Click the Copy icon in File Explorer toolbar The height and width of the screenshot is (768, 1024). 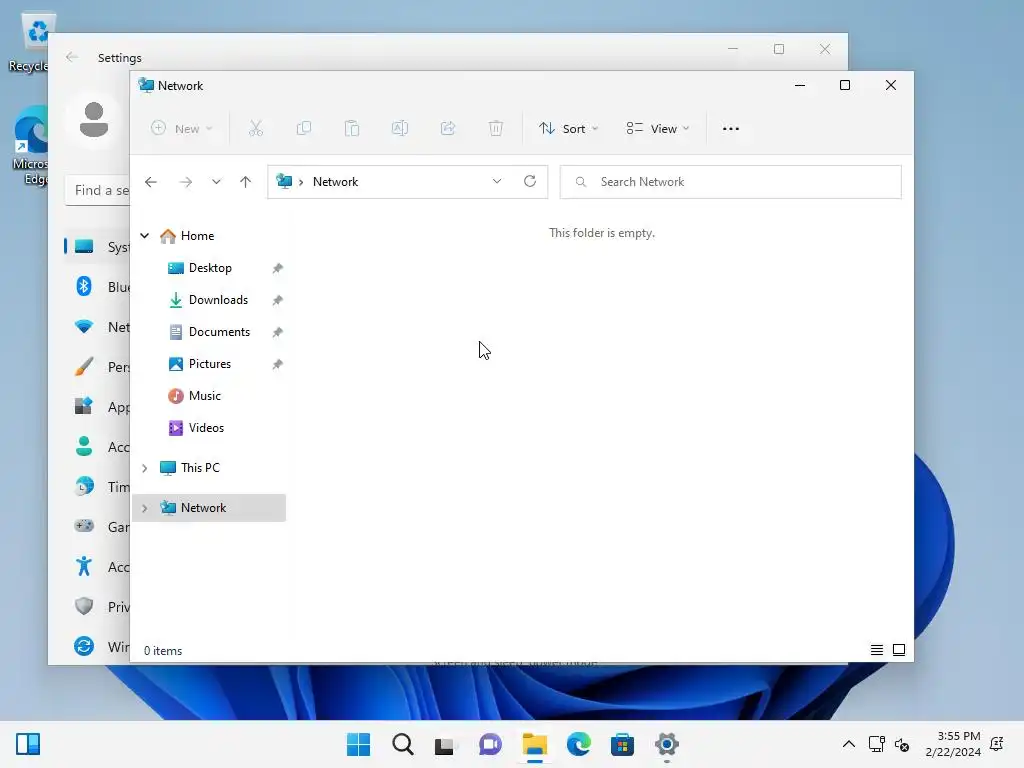coord(304,129)
